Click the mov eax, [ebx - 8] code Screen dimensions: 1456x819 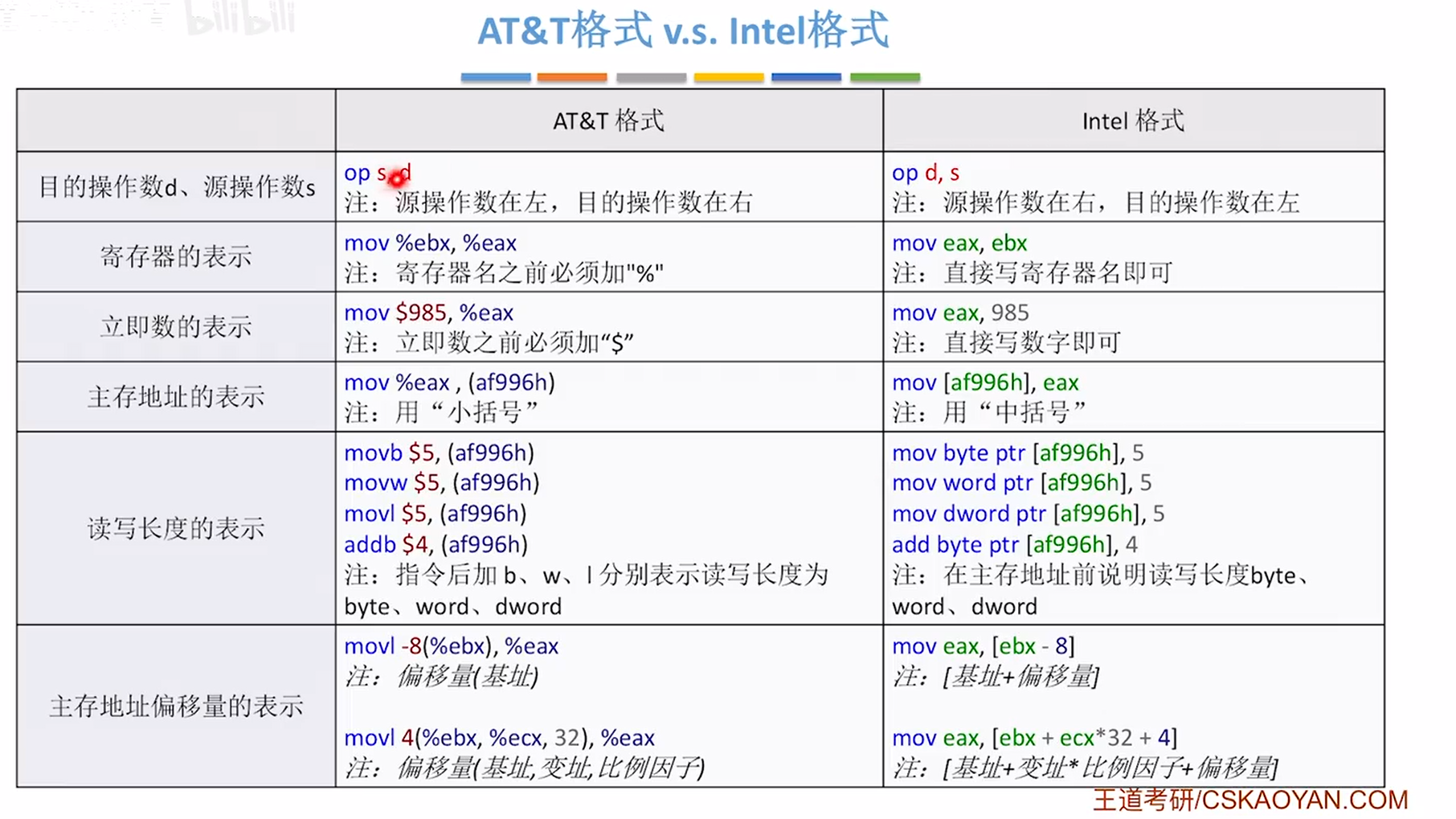[x=983, y=646]
